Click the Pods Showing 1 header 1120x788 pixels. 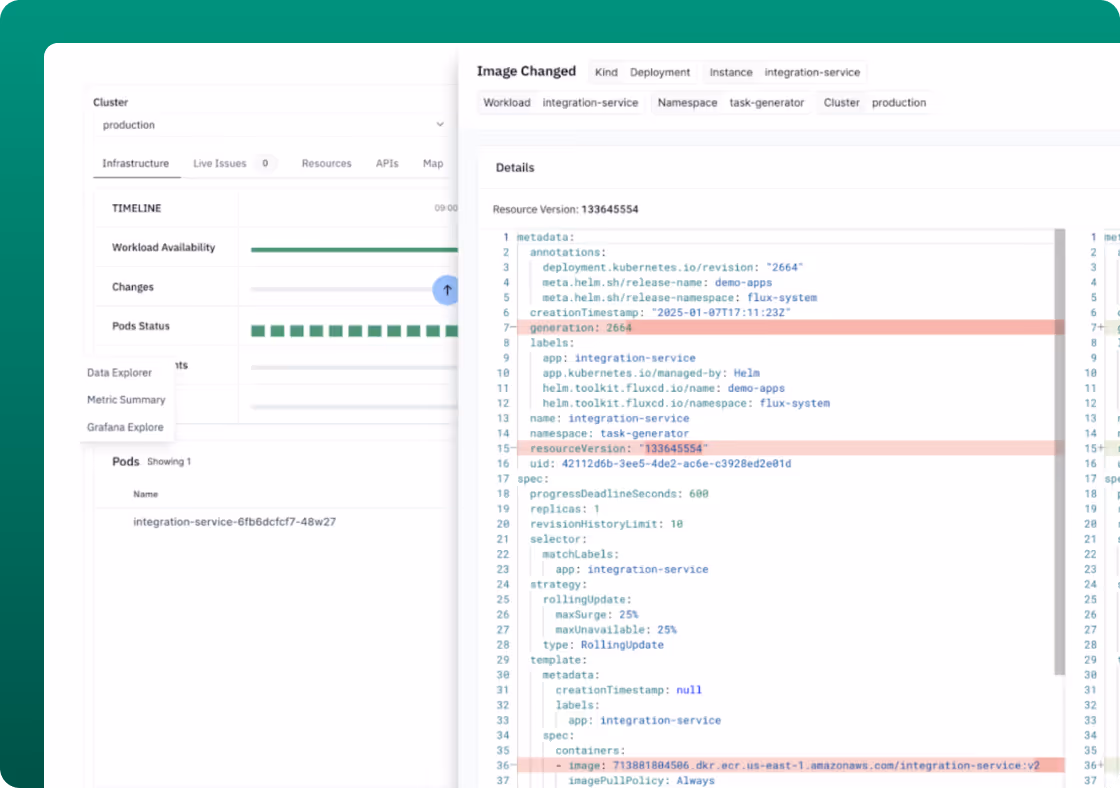point(151,462)
